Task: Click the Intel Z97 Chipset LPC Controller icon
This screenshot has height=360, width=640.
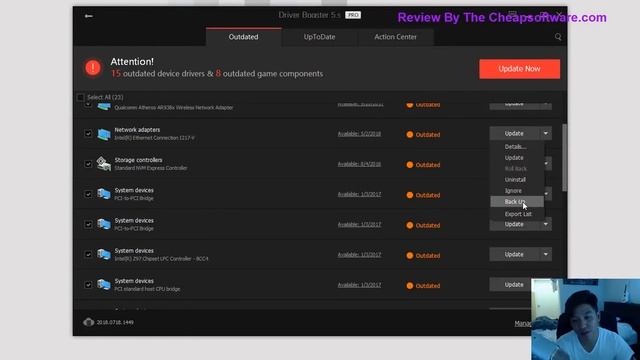Action: pyautogui.click(x=104, y=254)
